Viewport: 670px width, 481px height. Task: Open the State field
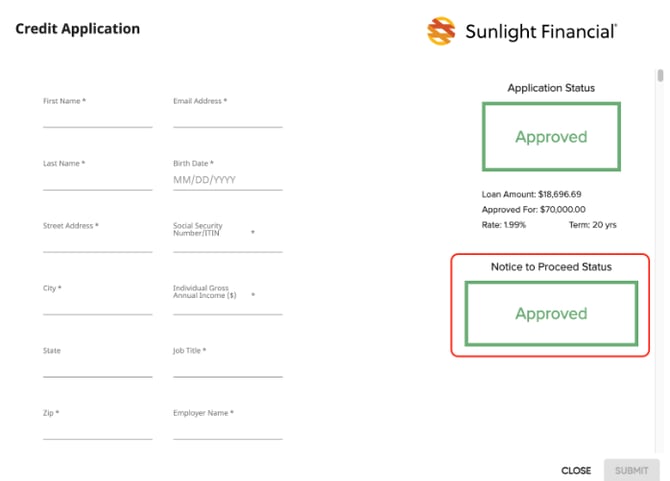[x=97, y=367]
